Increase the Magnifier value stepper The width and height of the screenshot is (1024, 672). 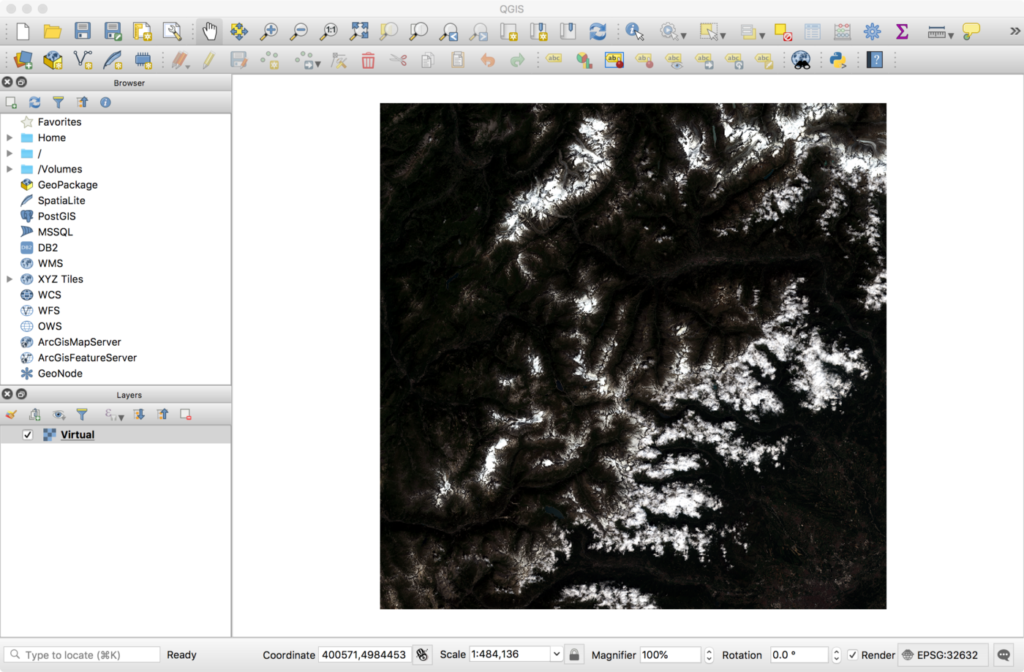point(709,651)
